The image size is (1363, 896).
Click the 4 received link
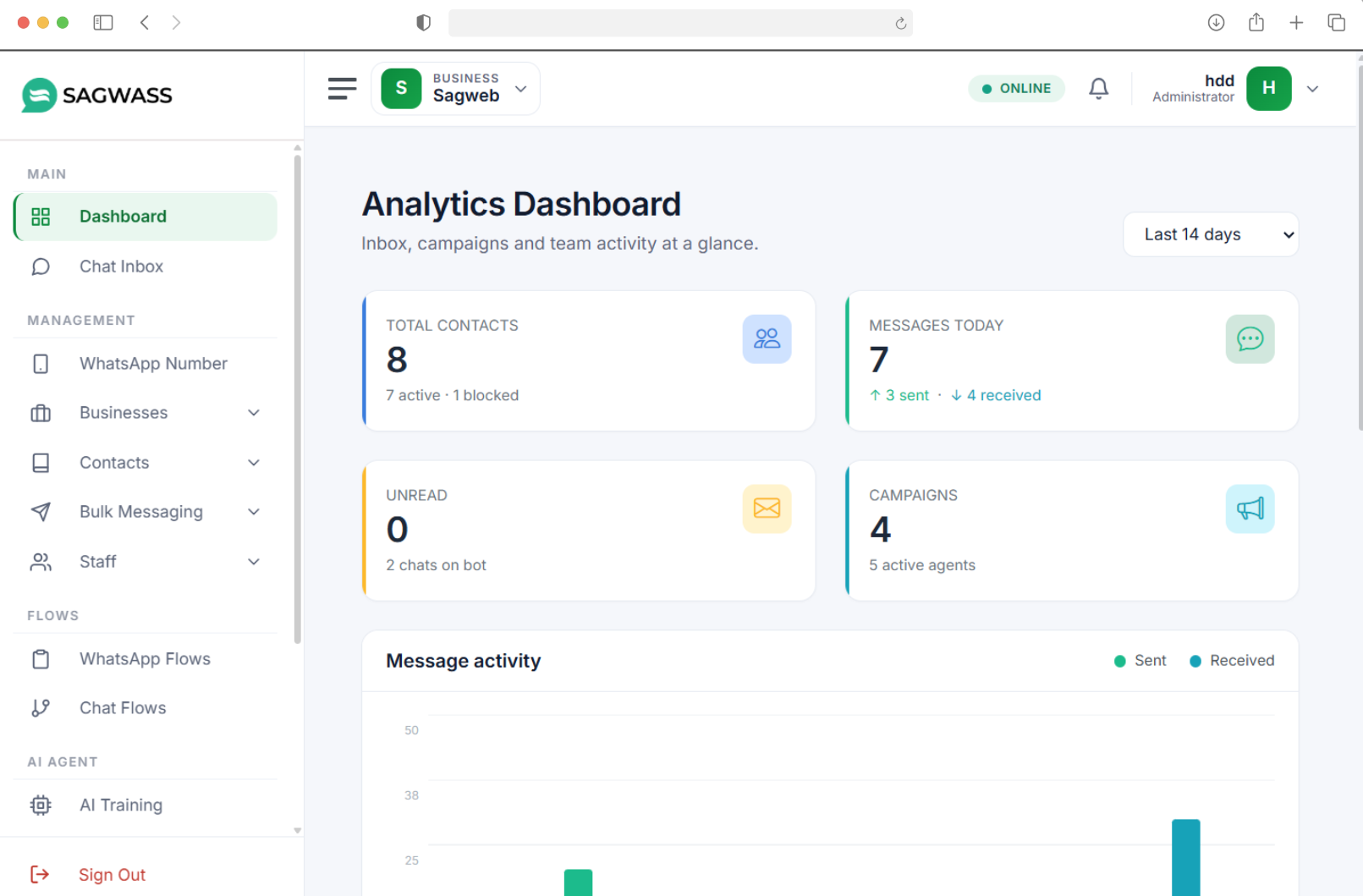(995, 395)
